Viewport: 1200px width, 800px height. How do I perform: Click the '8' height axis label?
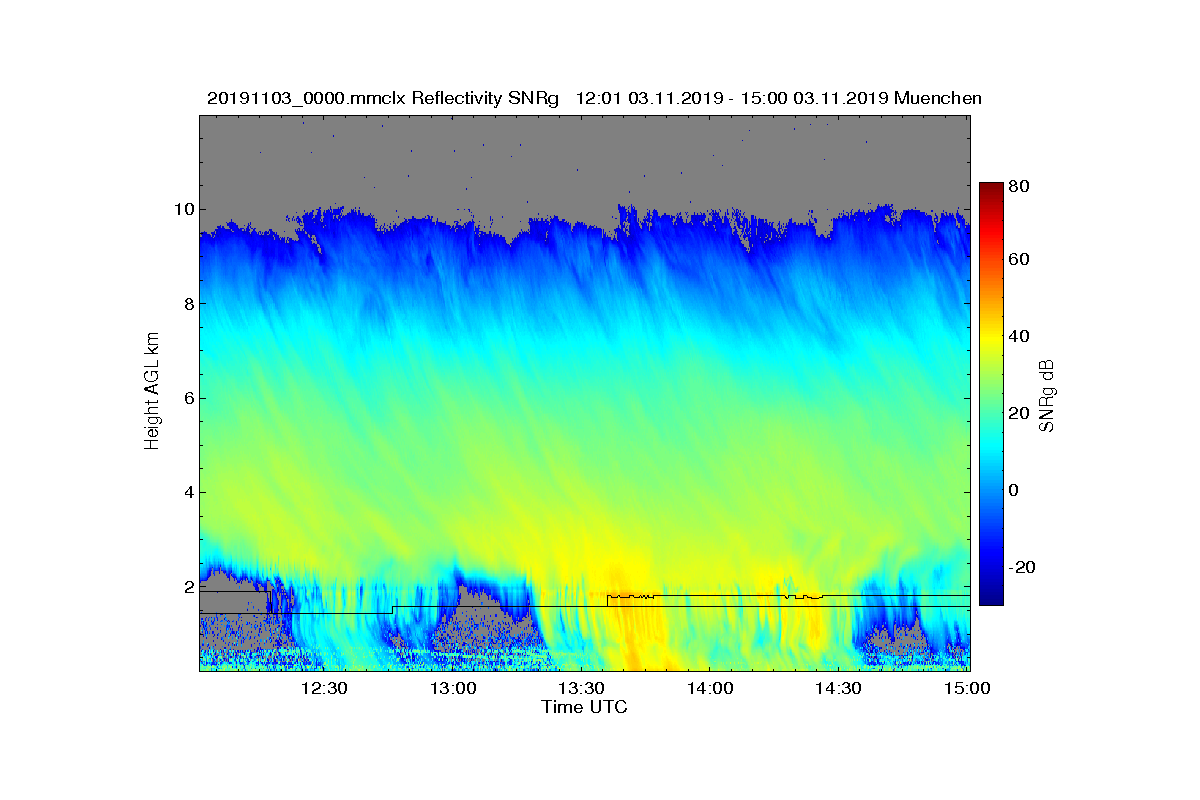(x=187, y=304)
